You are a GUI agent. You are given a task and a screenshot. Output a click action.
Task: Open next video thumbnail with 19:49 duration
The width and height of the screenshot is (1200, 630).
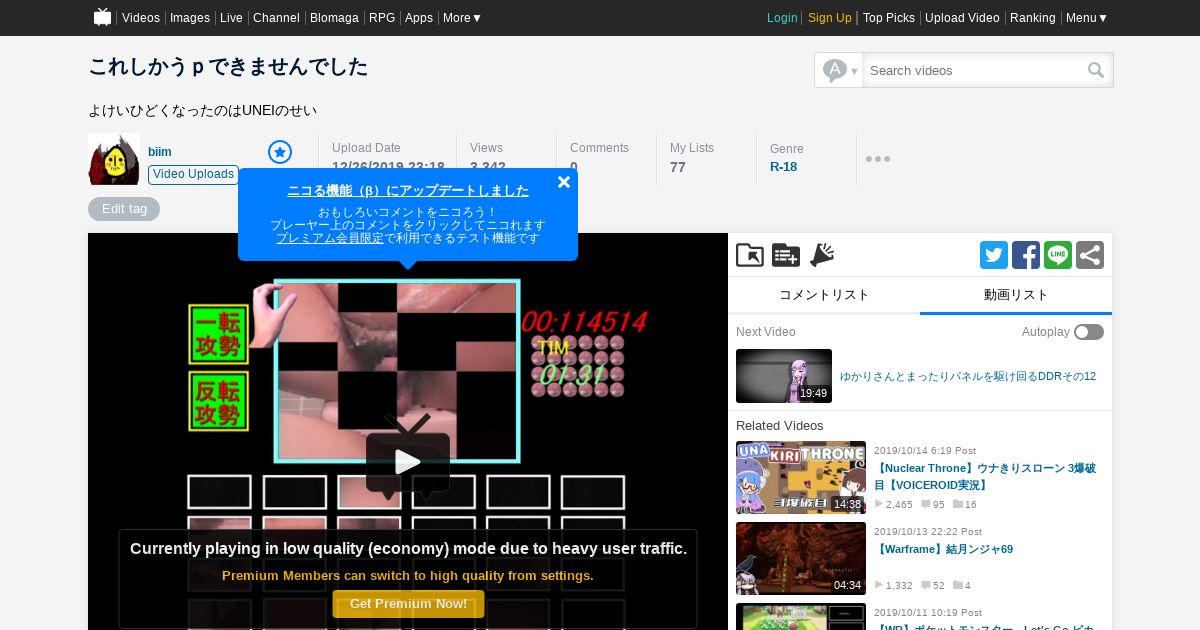pos(784,376)
